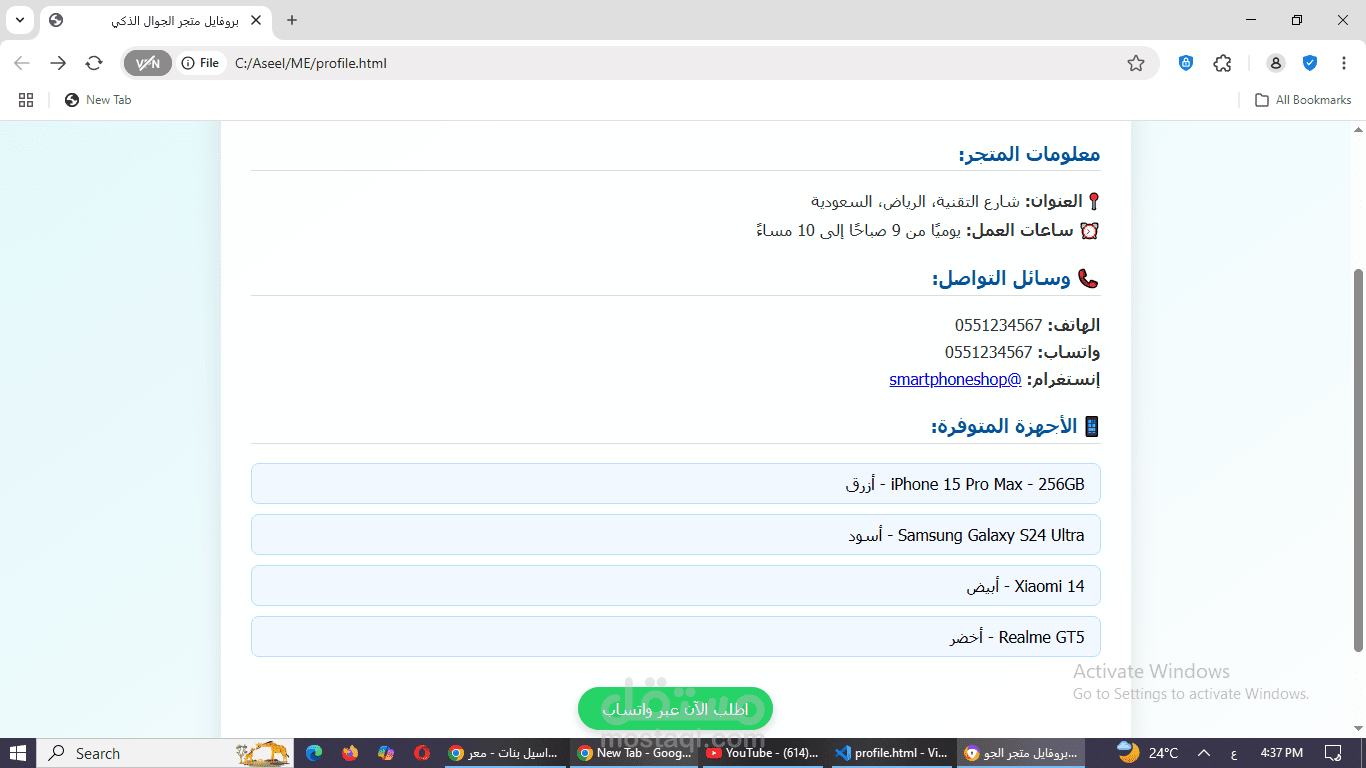Switch to the YouTube taskbar window
Viewport: 1366px width, 768px height.
click(763, 753)
